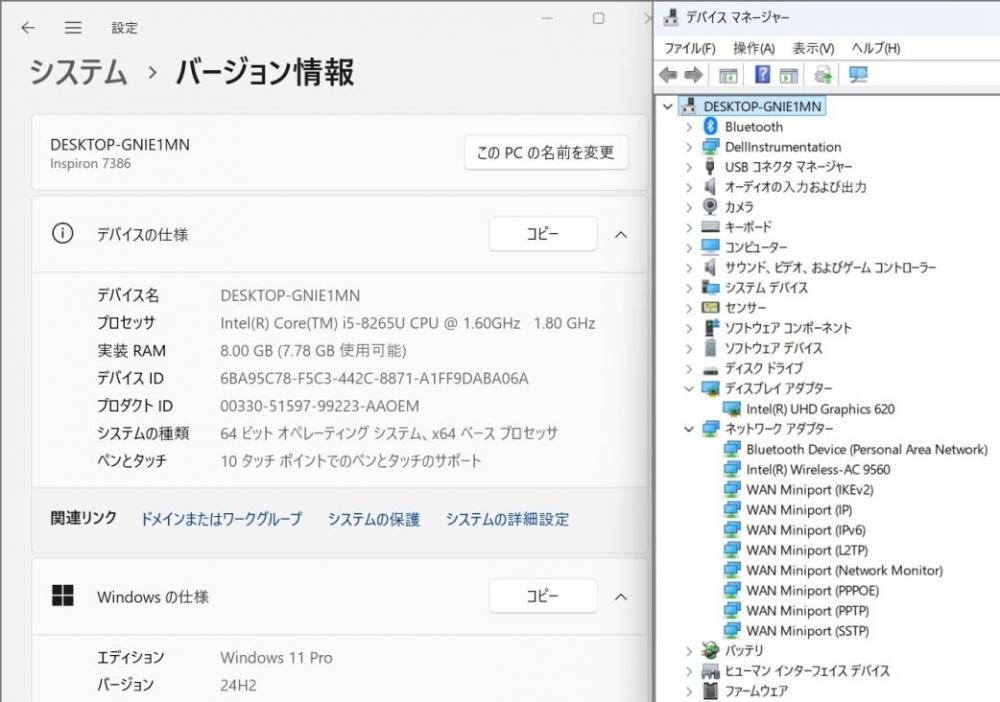
Task: Select WAN Miniport (Network Monitor) entry
Action: 844,571
